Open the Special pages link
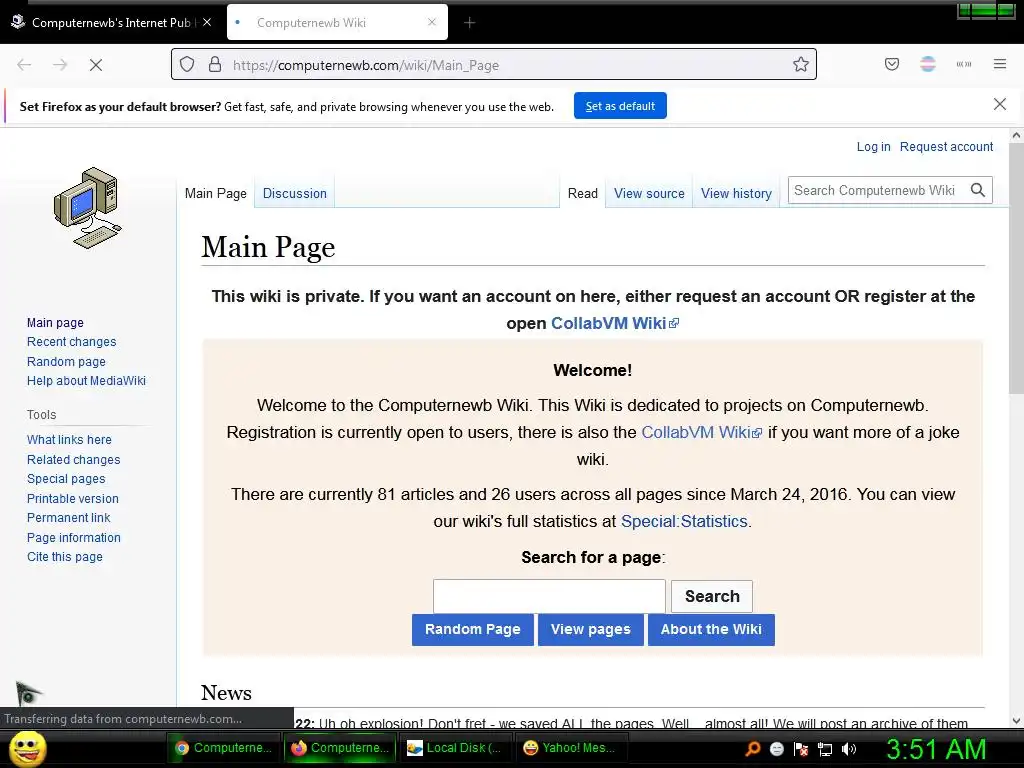Viewport: 1024px width, 768px height. (66, 479)
